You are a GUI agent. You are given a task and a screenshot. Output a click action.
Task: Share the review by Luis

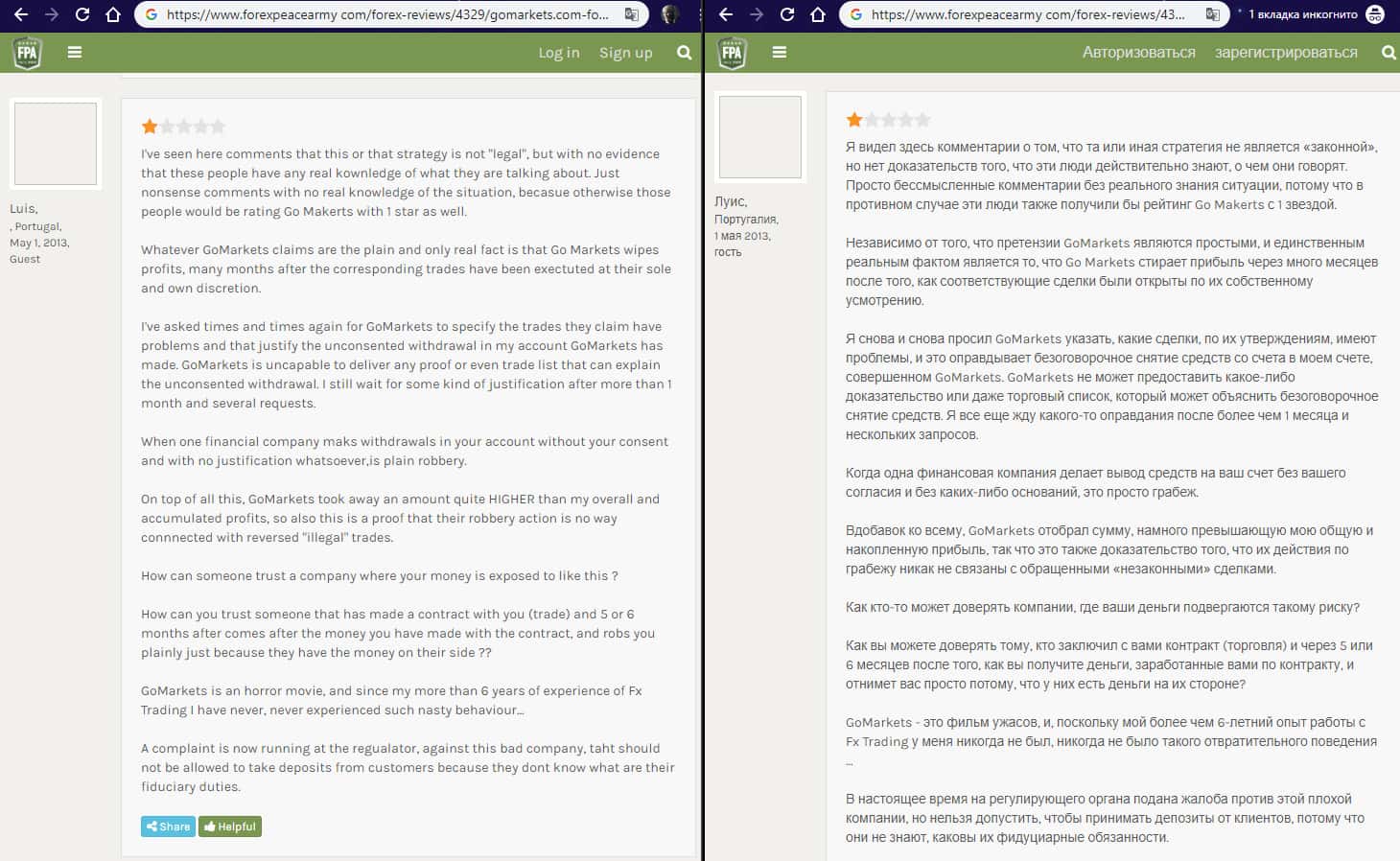tap(168, 826)
